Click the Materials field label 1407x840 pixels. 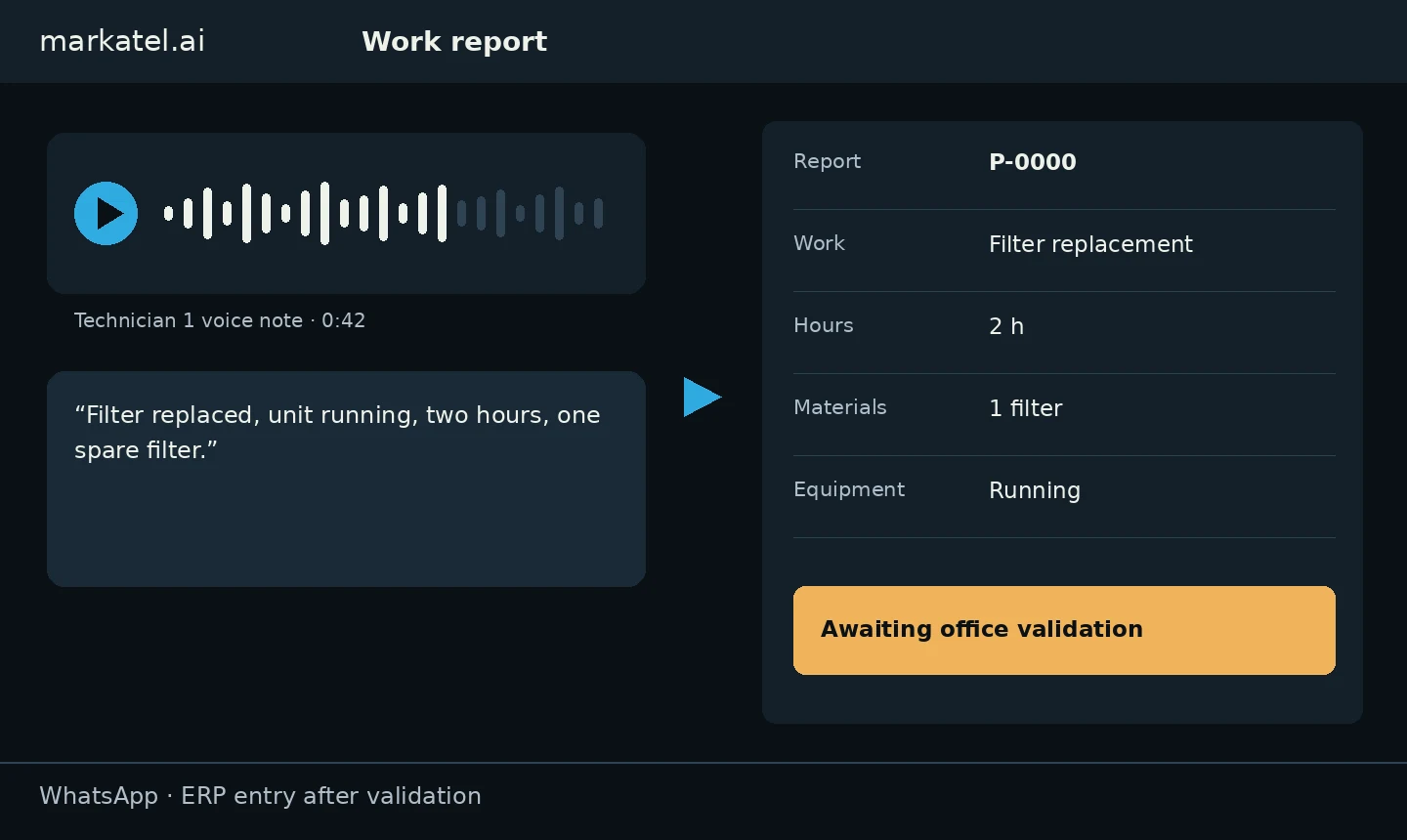[839, 407]
